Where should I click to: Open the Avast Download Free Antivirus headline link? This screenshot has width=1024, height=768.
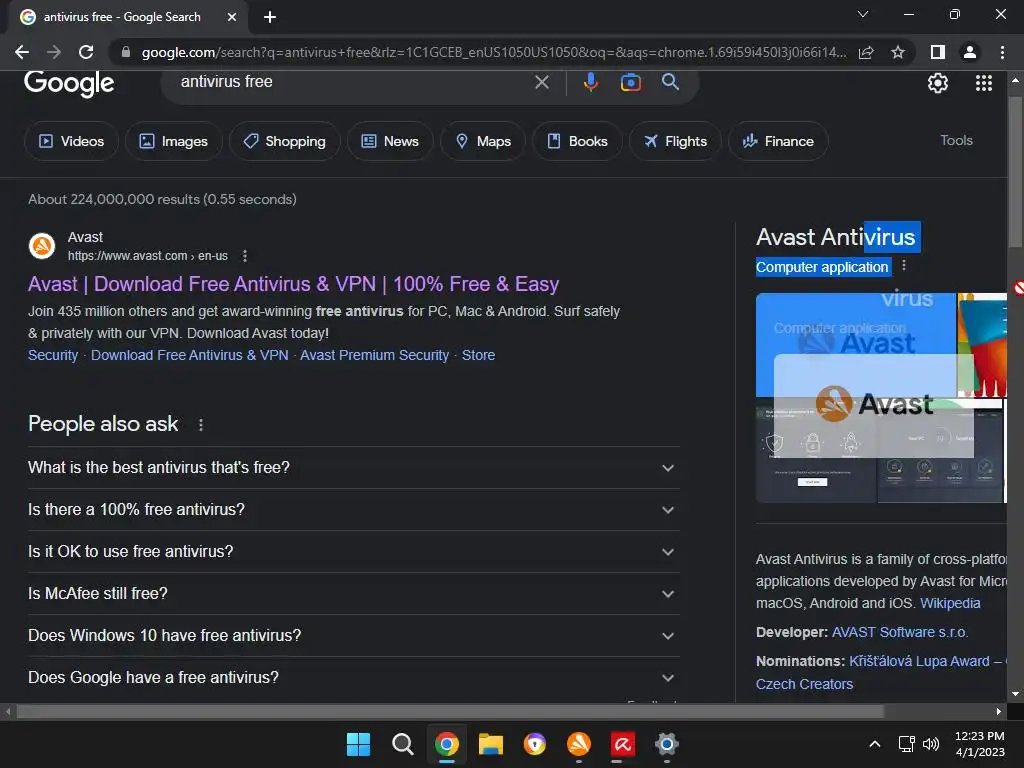293,284
